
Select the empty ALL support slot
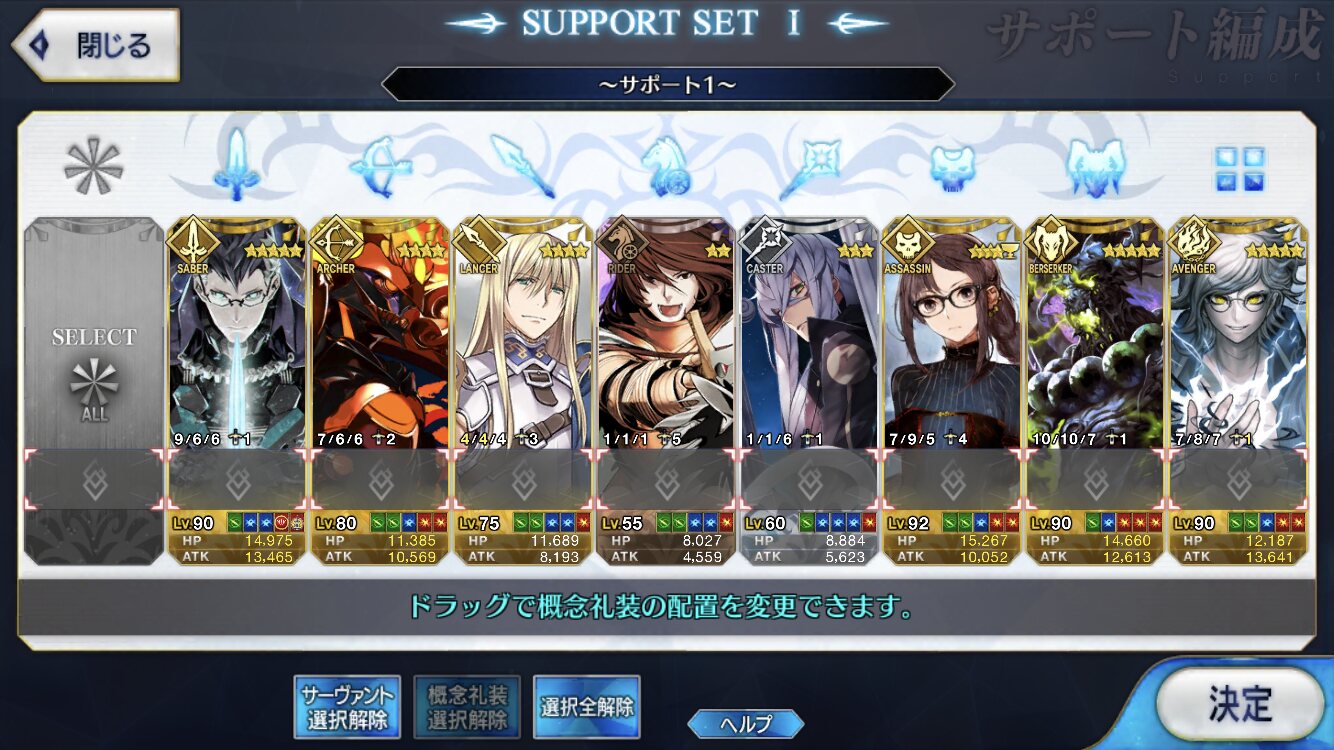click(x=94, y=391)
